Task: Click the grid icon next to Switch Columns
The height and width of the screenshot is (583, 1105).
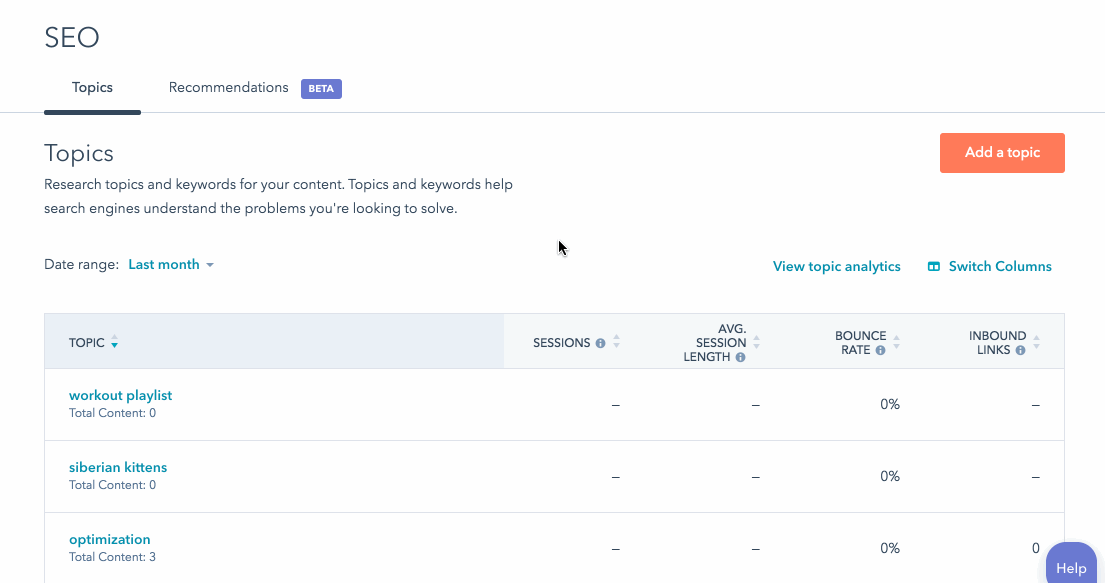Action: click(x=933, y=266)
